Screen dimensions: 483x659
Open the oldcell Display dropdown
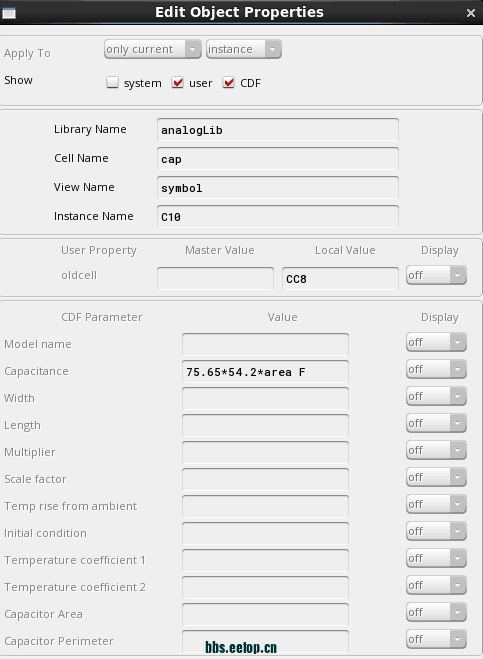(x=436, y=275)
